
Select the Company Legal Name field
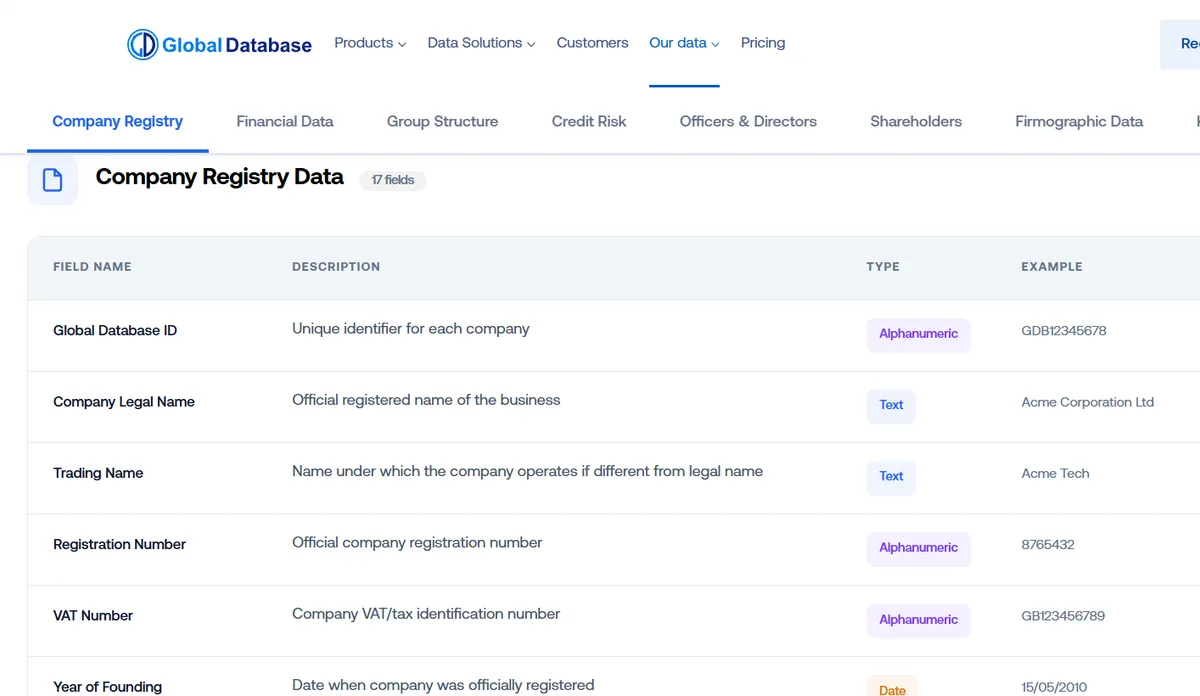(124, 402)
